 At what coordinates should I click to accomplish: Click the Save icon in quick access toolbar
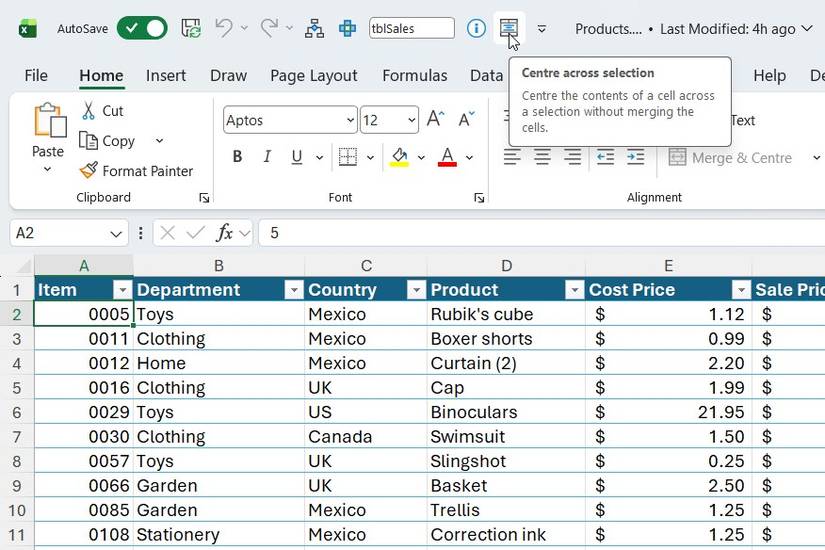click(x=190, y=28)
